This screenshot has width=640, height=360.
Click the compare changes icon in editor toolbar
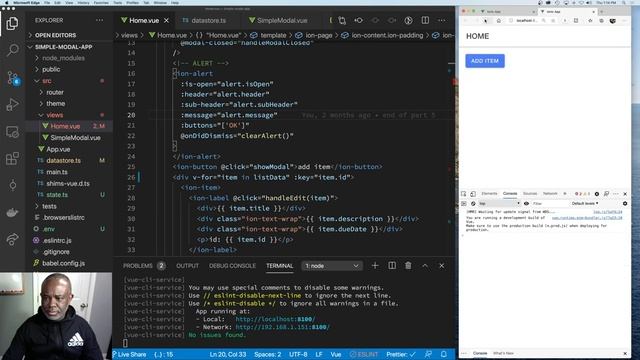click(342, 20)
